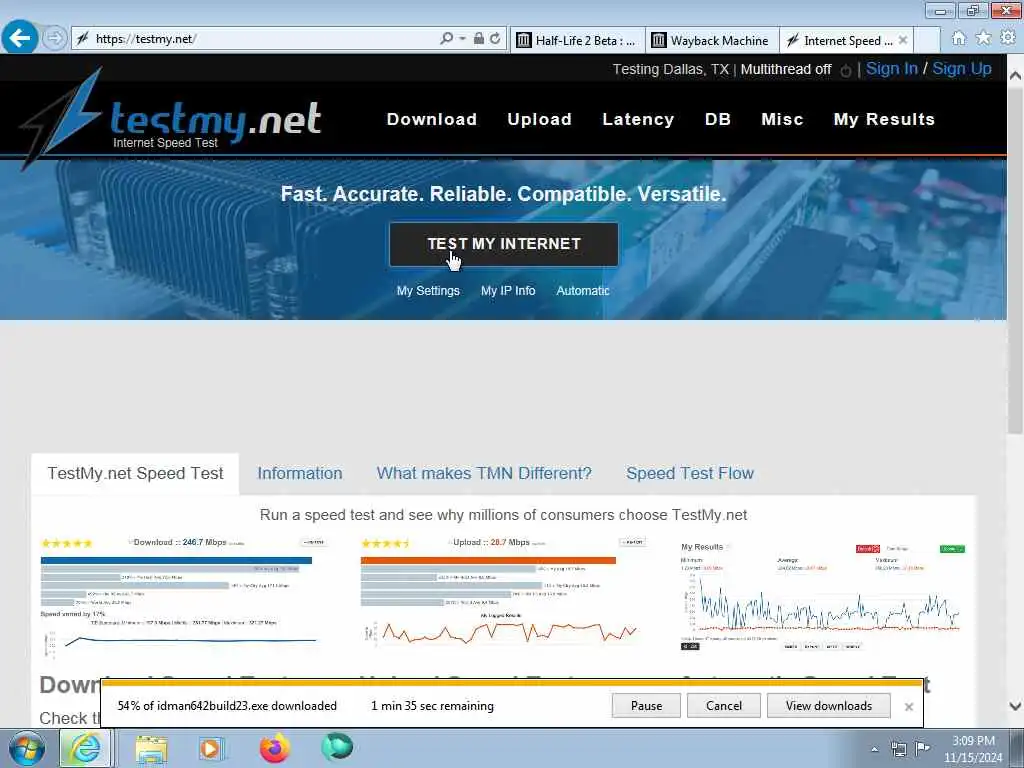Switch to the Information tab

[300, 473]
